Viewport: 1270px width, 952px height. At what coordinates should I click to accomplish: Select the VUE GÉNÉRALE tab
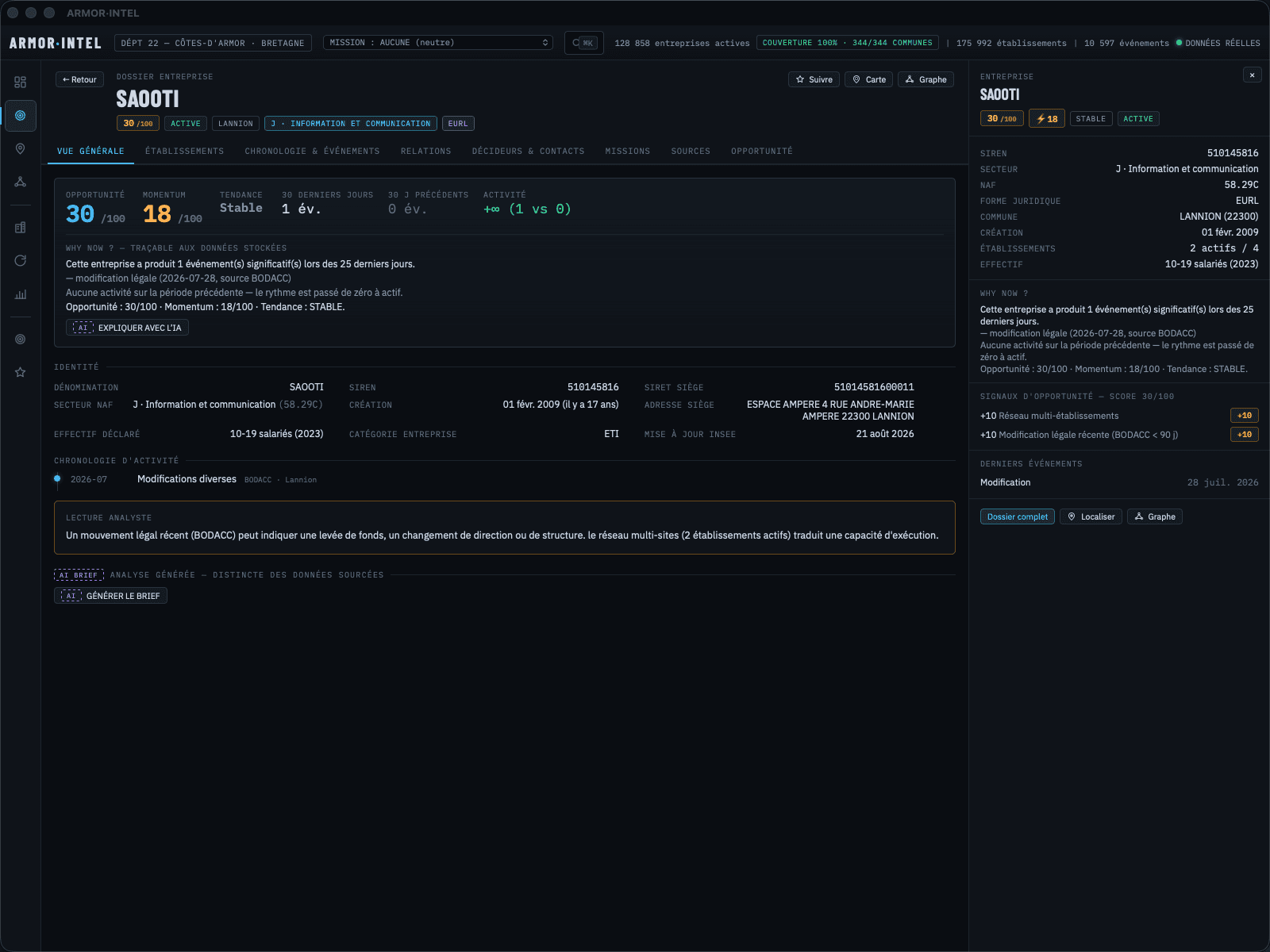(x=90, y=151)
